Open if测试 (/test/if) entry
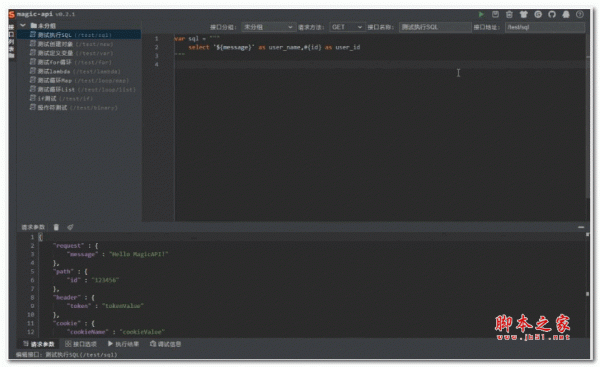The image size is (600, 367). coord(79,98)
